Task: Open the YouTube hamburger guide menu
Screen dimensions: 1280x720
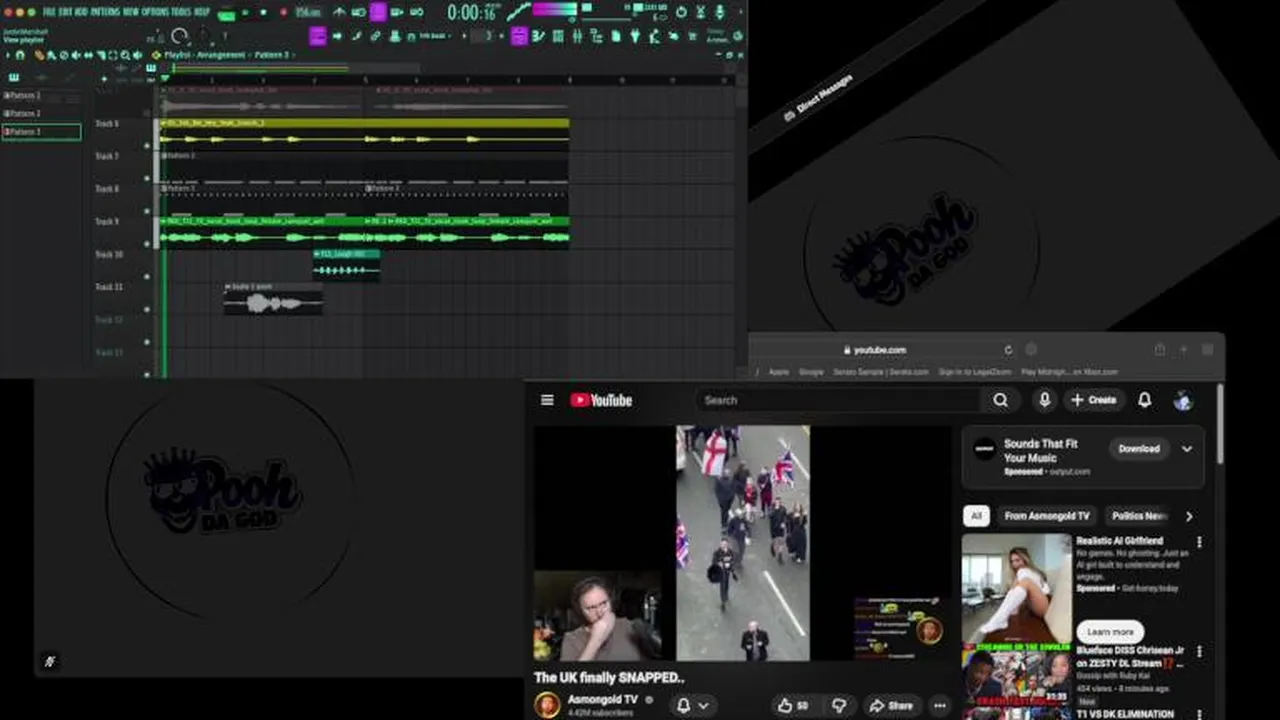Action: point(547,400)
